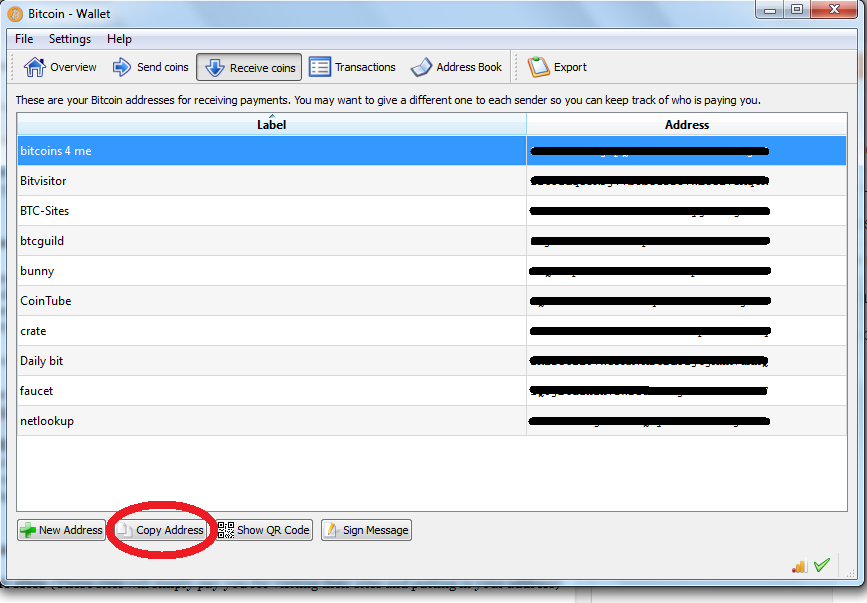867x603 pixels.
Task: Click the QR code icon
Action: point(226,530)
